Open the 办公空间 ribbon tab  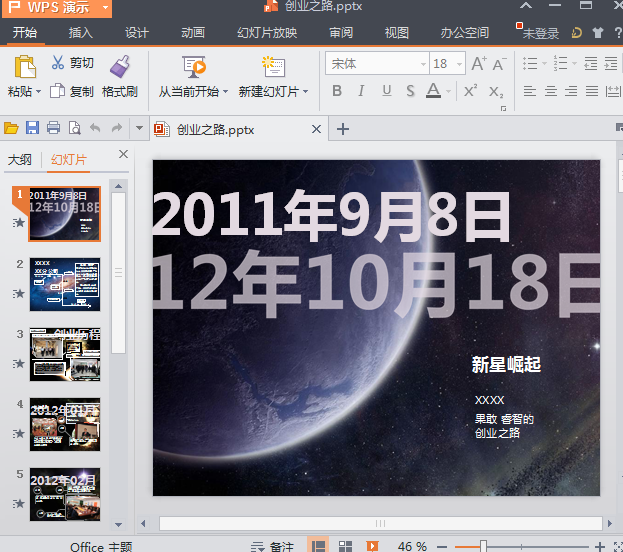[464, 33]
